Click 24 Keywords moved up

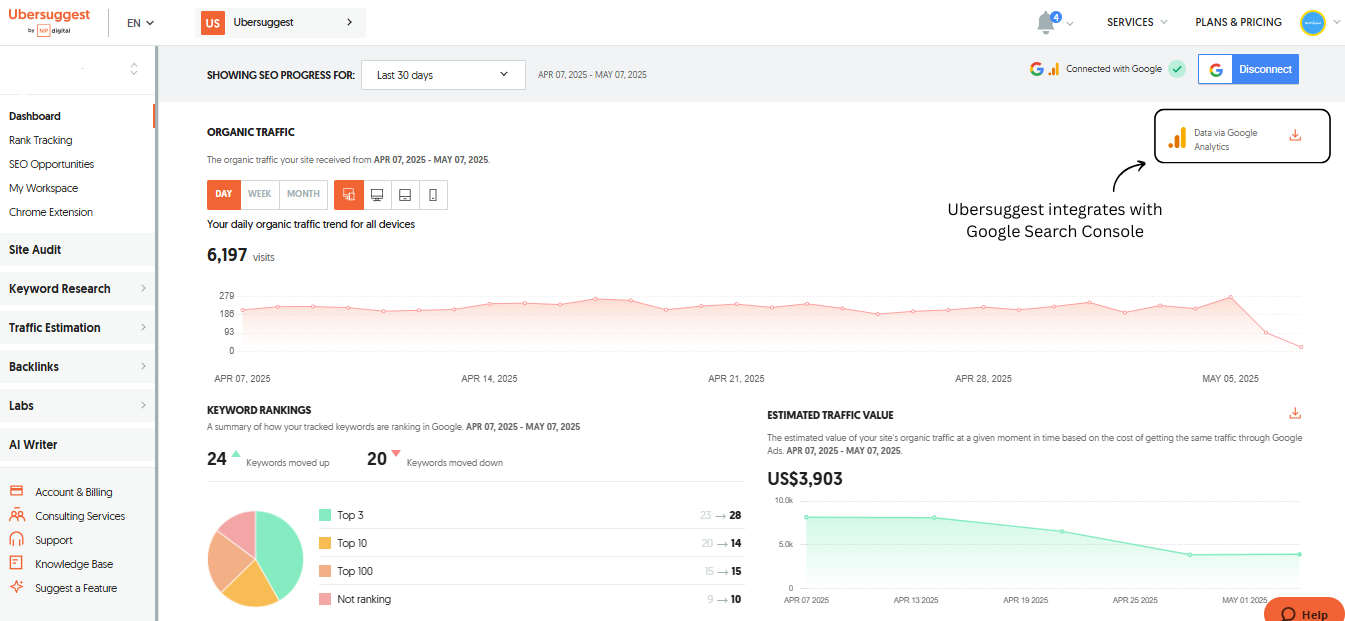coord(268,459)
